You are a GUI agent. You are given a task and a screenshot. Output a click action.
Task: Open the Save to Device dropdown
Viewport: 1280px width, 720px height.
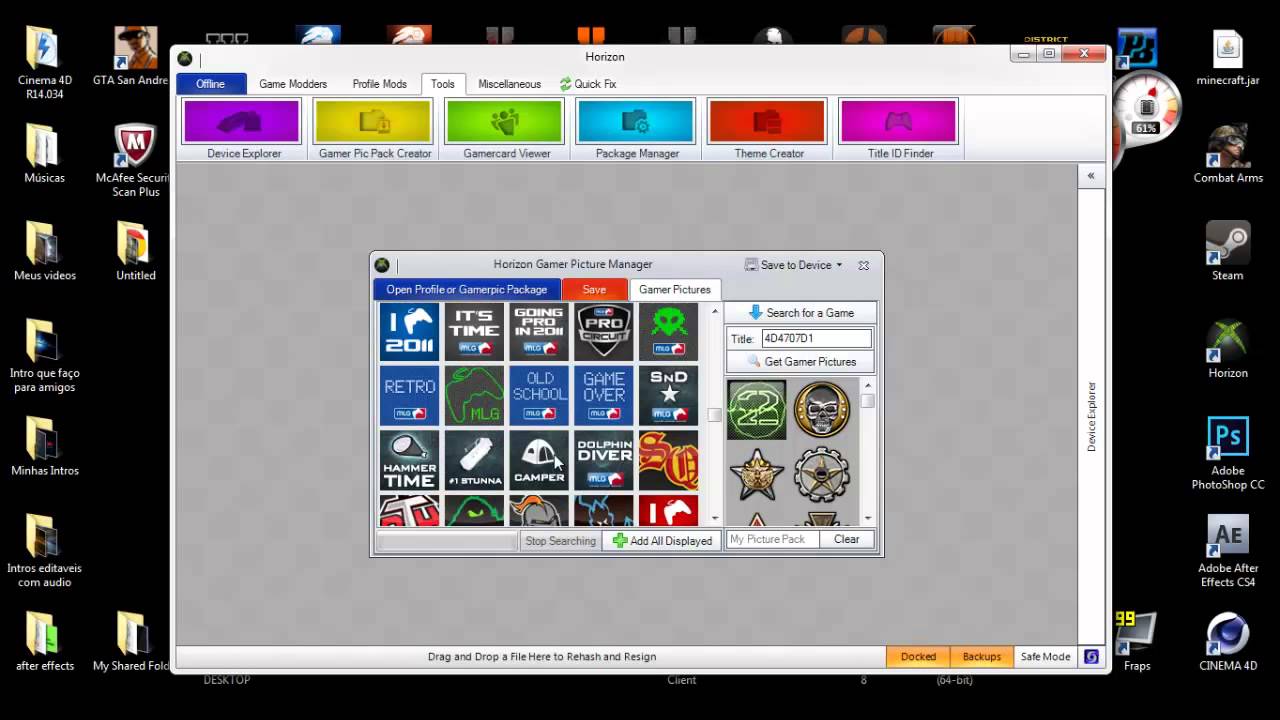pyautogui.click(x=794, y=265)
